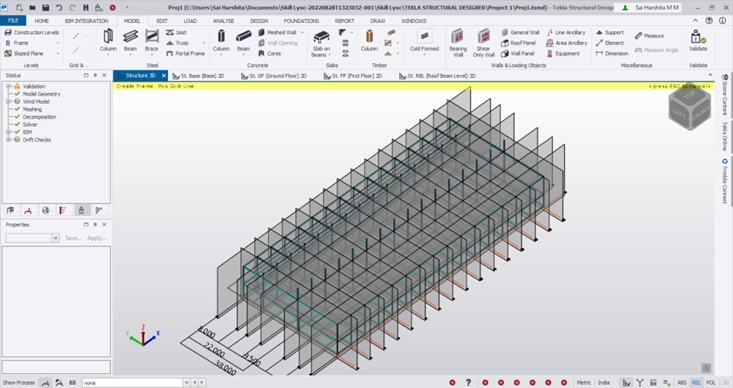Expand the Validation tree node
Viewport: 733px width, 388px height.
[x=8, y=86]
